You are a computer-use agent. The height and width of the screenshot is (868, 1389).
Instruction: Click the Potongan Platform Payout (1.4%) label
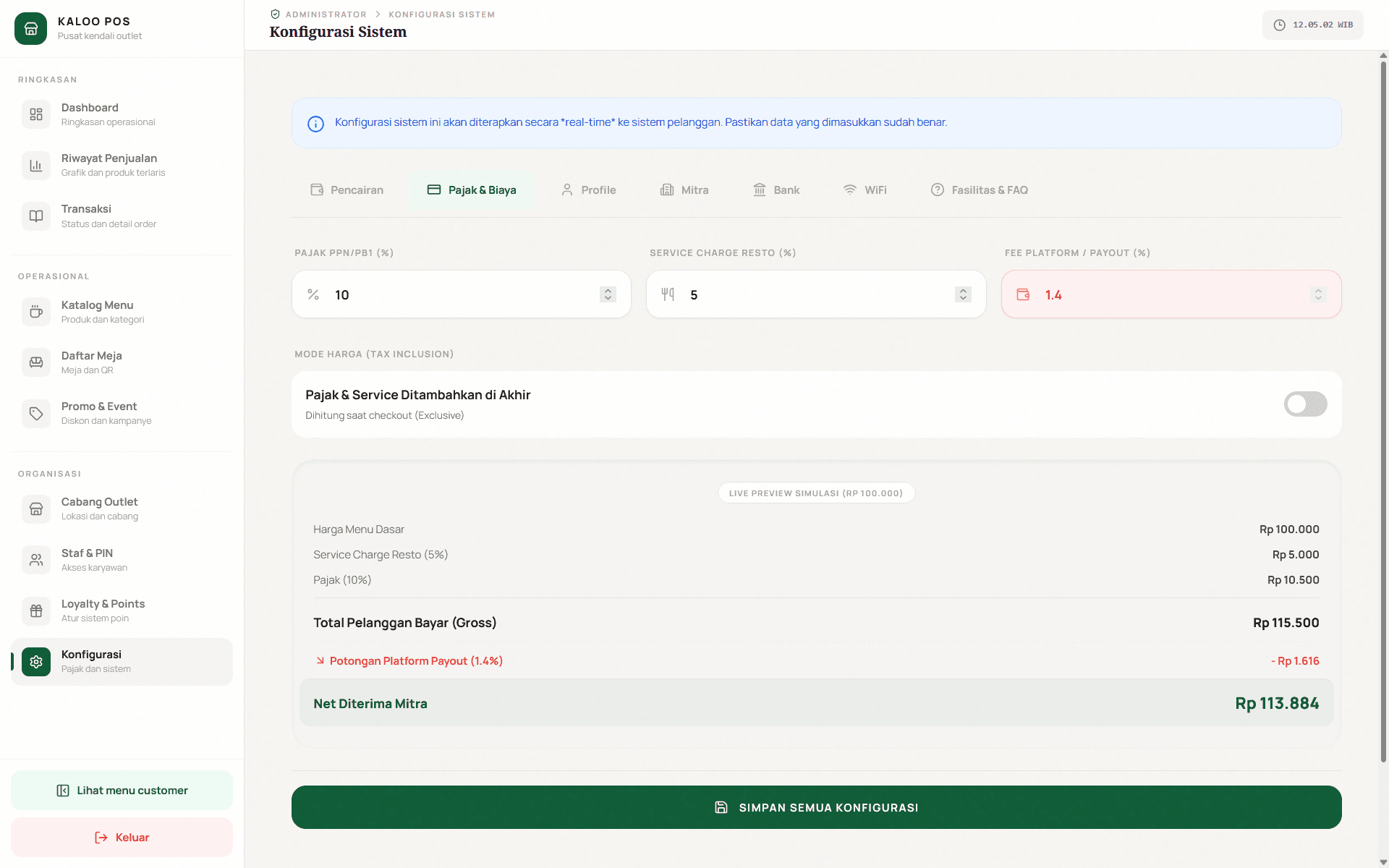(x=416, y=661)
